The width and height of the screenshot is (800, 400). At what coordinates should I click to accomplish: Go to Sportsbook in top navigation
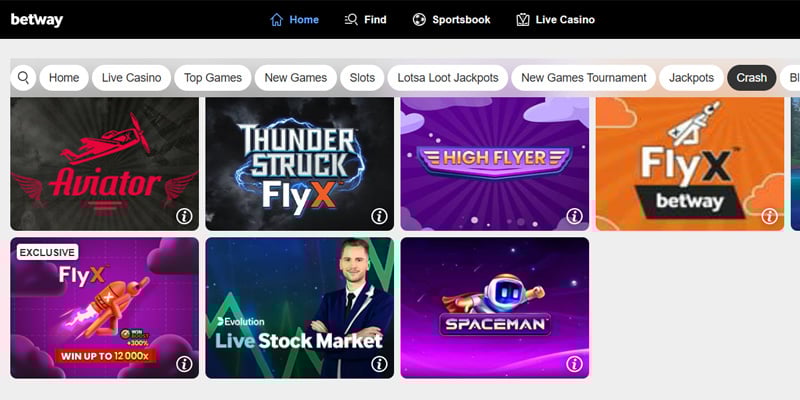point(452,20)
